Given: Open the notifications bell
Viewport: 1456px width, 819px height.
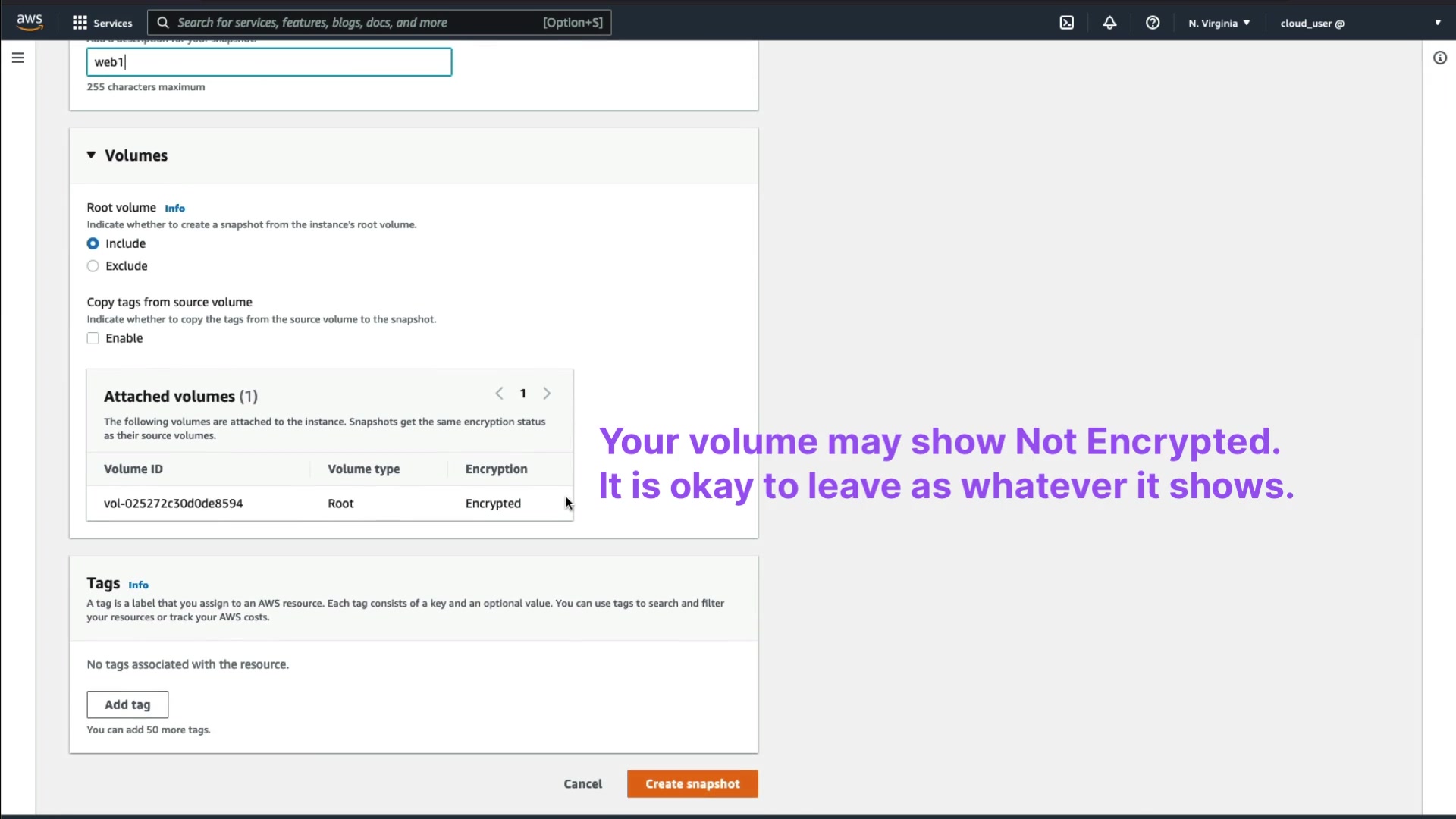Looking at the screenshot, I should (1109, 23).
